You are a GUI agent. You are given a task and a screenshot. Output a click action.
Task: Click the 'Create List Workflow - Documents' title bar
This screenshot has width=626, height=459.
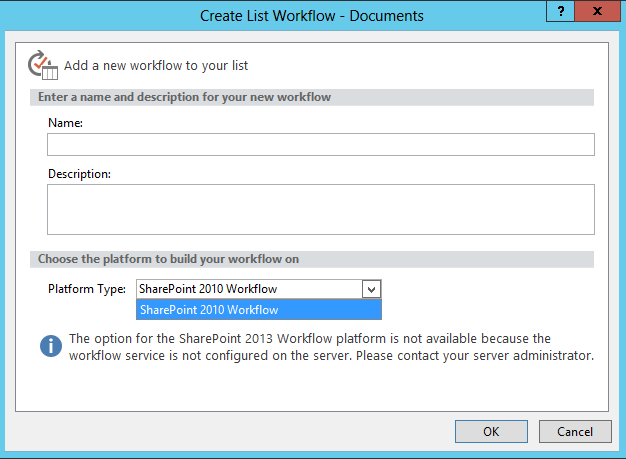pyautogui.click(x=312, y=15)
